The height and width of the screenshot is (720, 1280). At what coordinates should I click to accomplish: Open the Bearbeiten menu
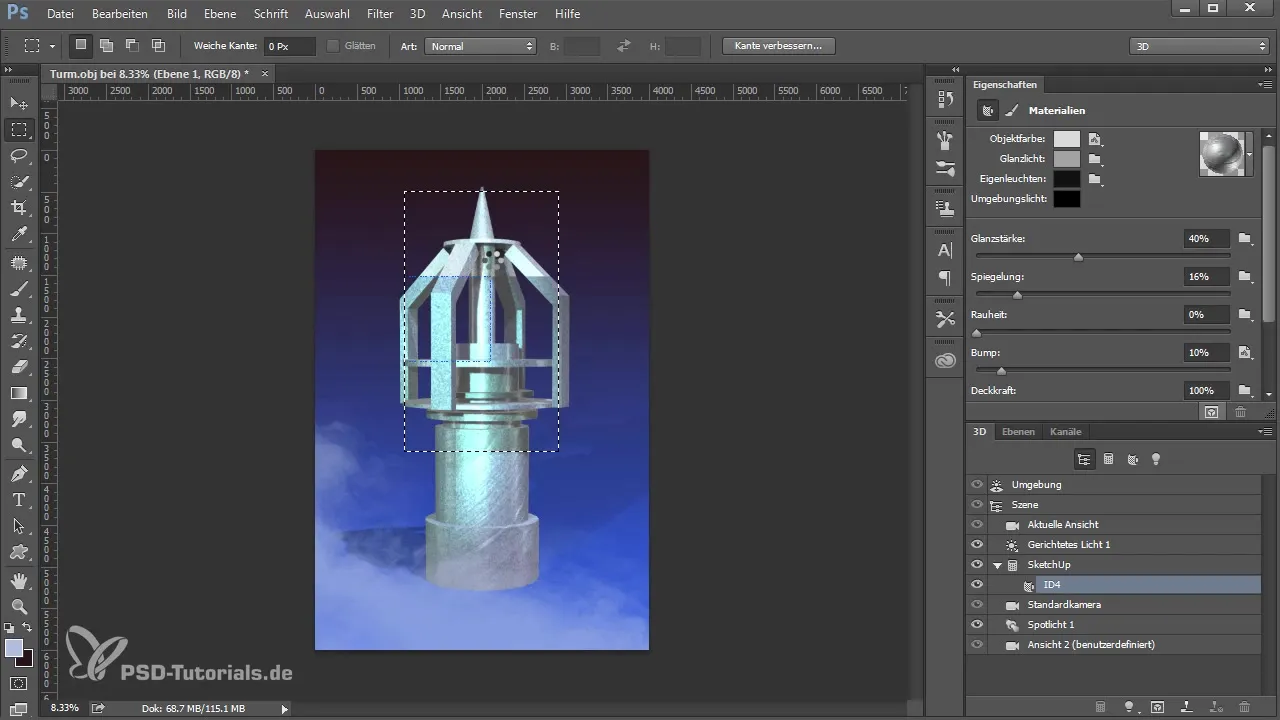pyautogui.click(x=120, y=14)
